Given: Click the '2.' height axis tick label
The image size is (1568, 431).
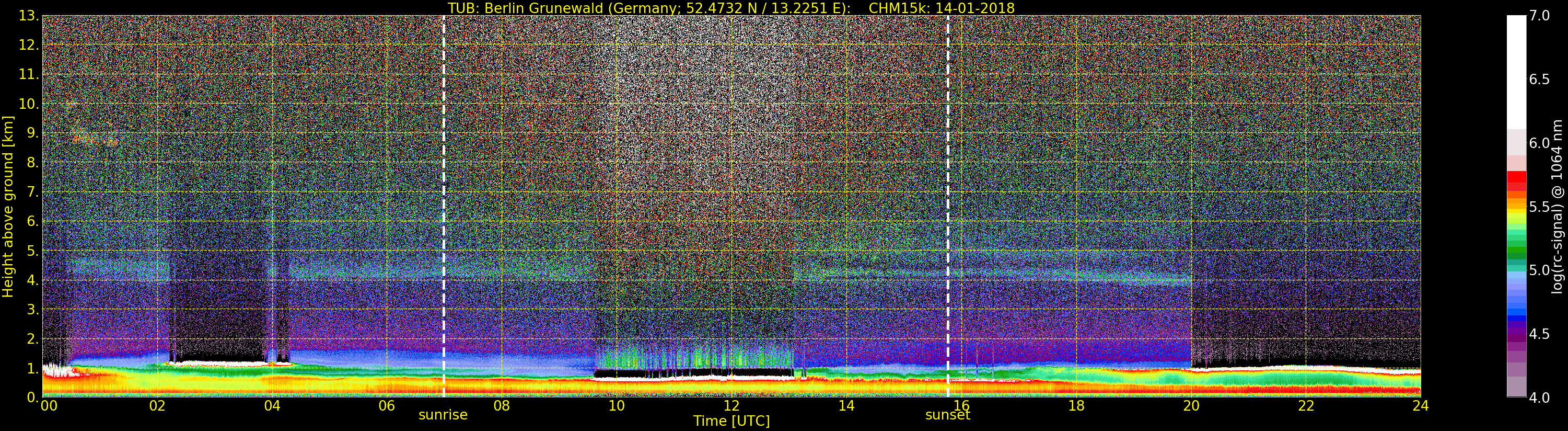Looking at the screenshot, I should 33,339.
